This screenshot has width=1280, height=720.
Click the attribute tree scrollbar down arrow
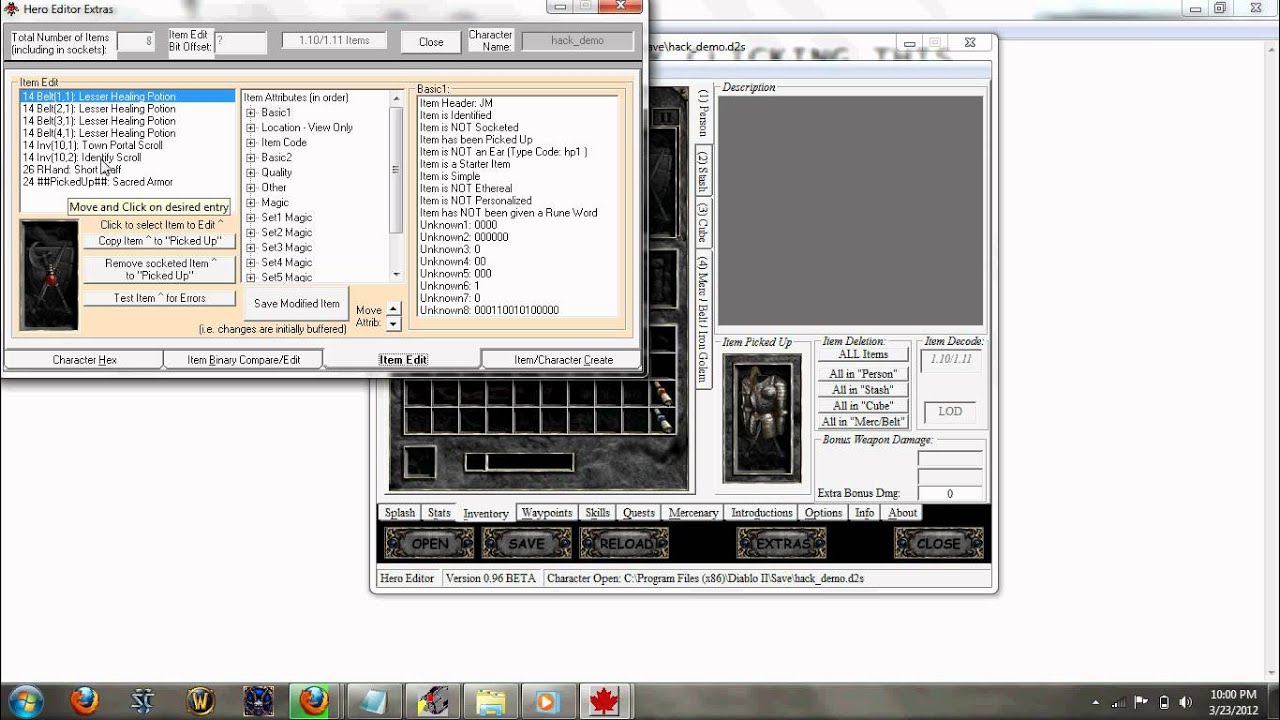pos(396,274)
